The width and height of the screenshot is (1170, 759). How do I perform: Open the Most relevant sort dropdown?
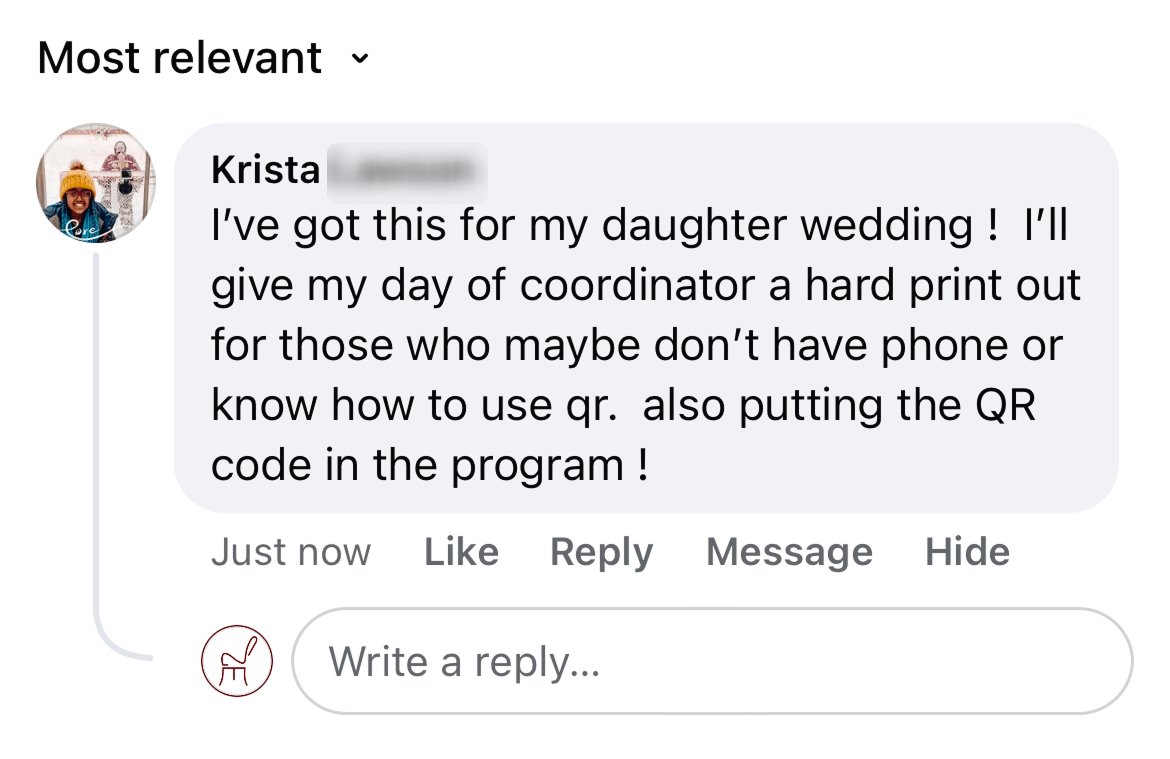point(180,58)
